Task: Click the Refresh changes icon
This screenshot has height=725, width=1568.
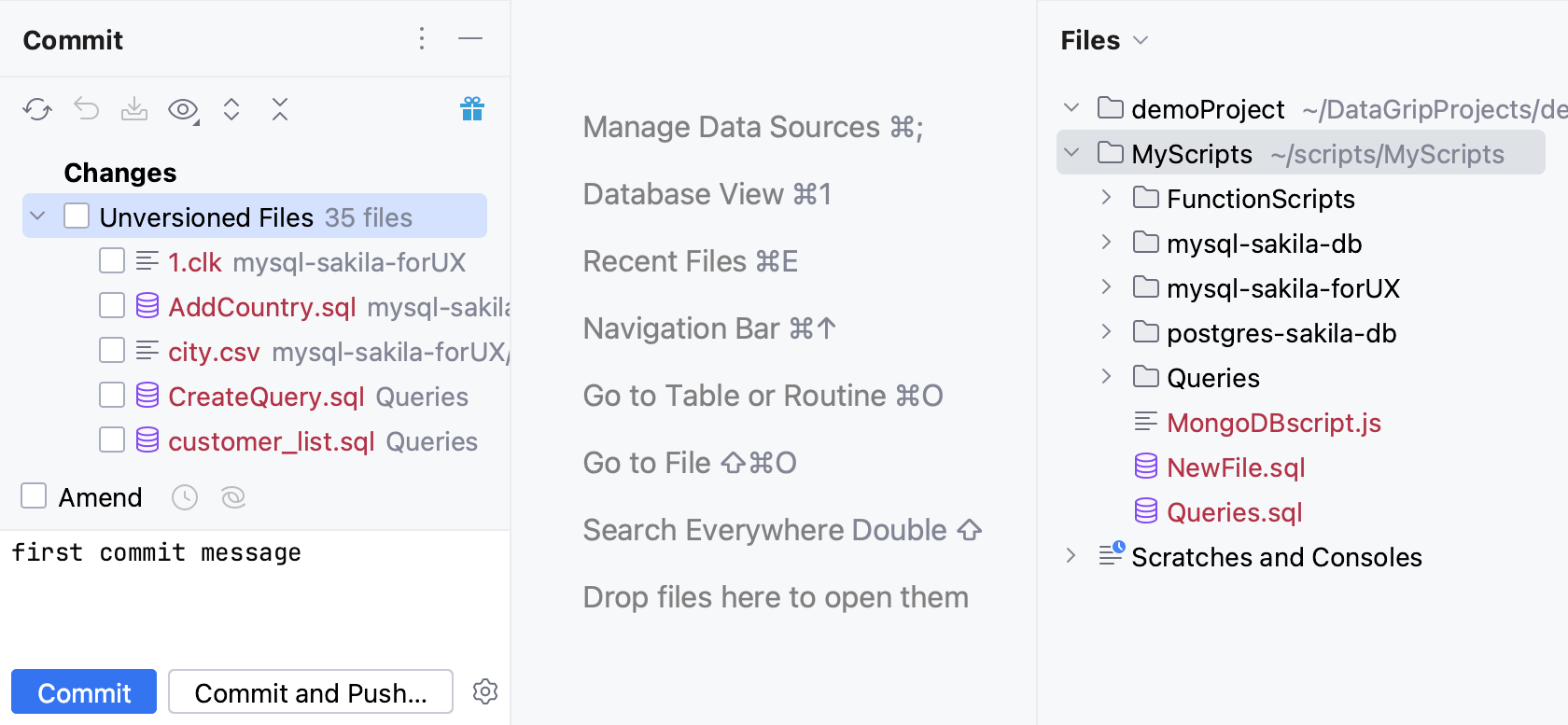Action: point(37,110)
